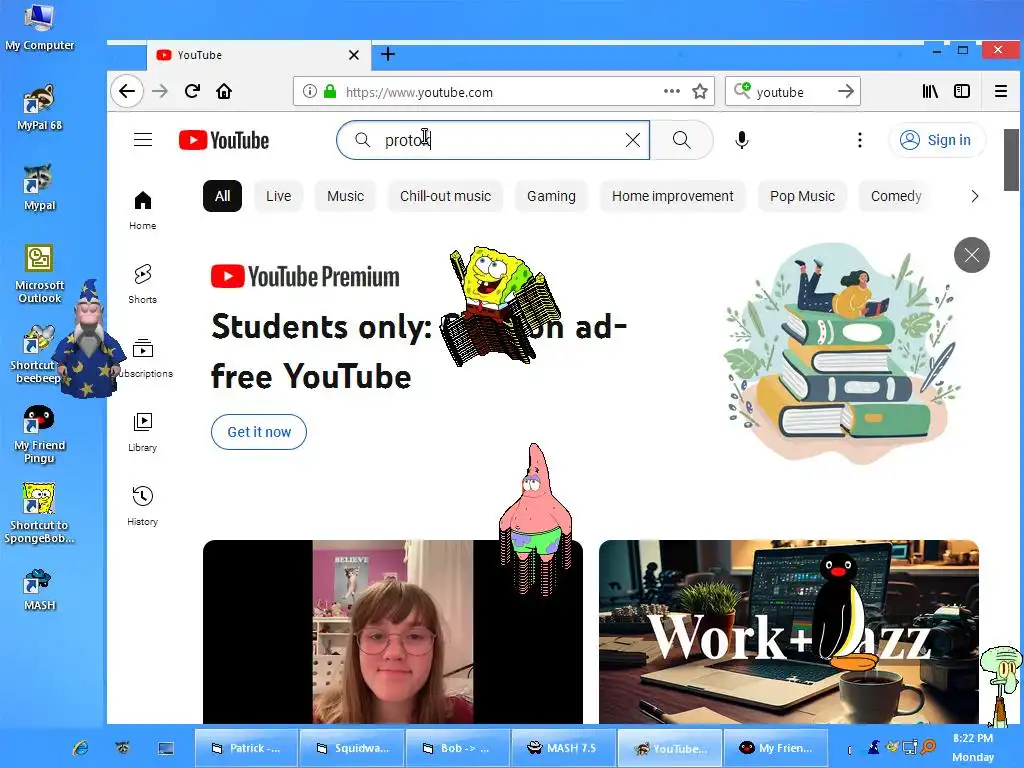The image size is (1024, 768).
Task: Open MASH desktop icon
Action: (39, 590)
